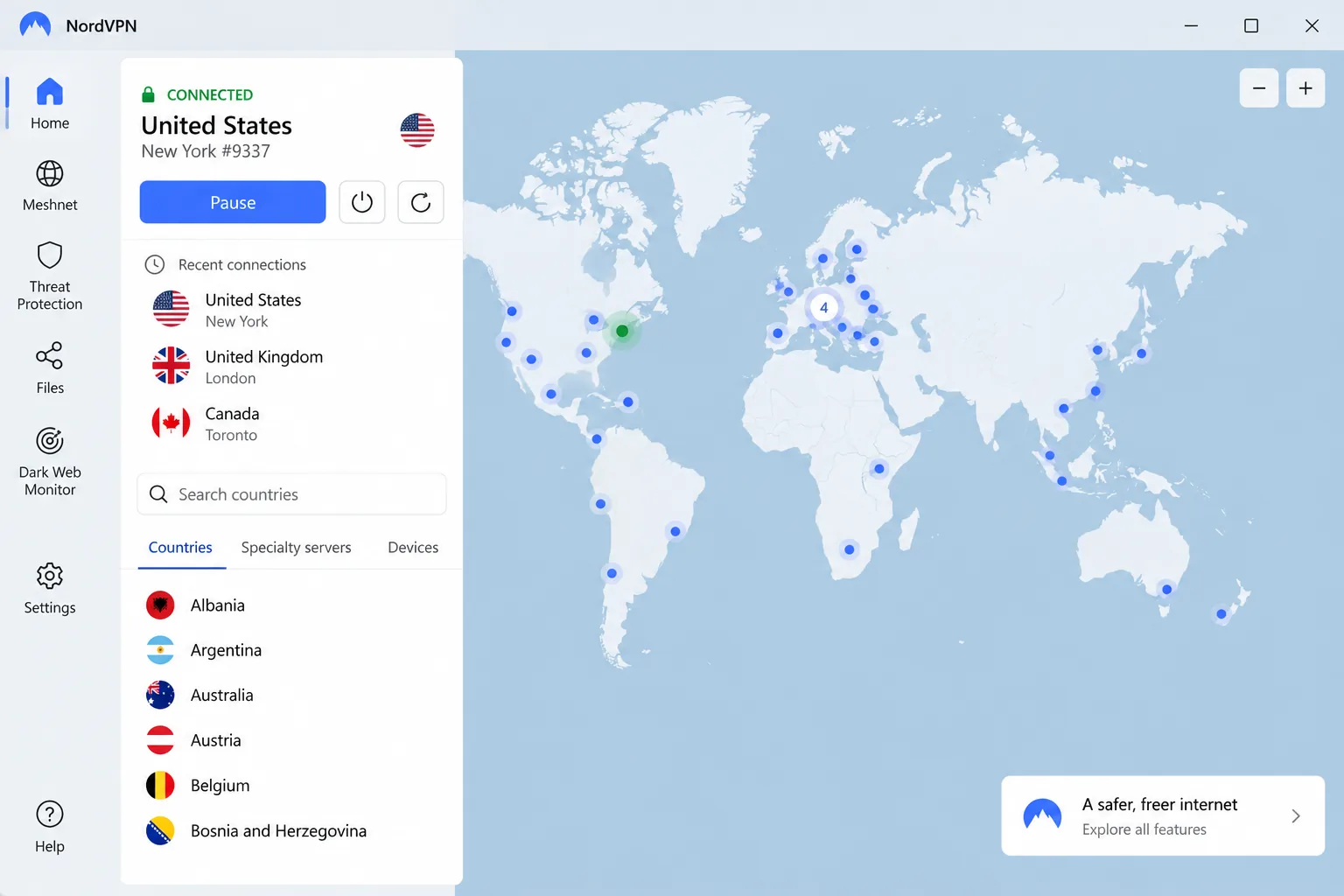Viewport: 1344px width, 896px height.
Task: Click the Australia flag icon
Action: coord(160,695)
